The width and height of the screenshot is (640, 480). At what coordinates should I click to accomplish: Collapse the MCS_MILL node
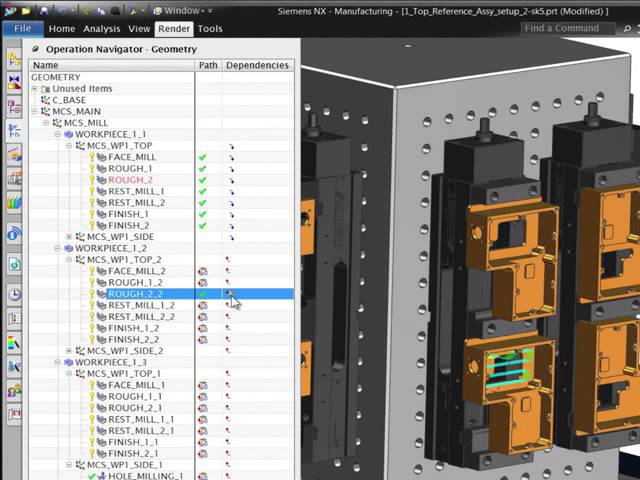[46, 123]
